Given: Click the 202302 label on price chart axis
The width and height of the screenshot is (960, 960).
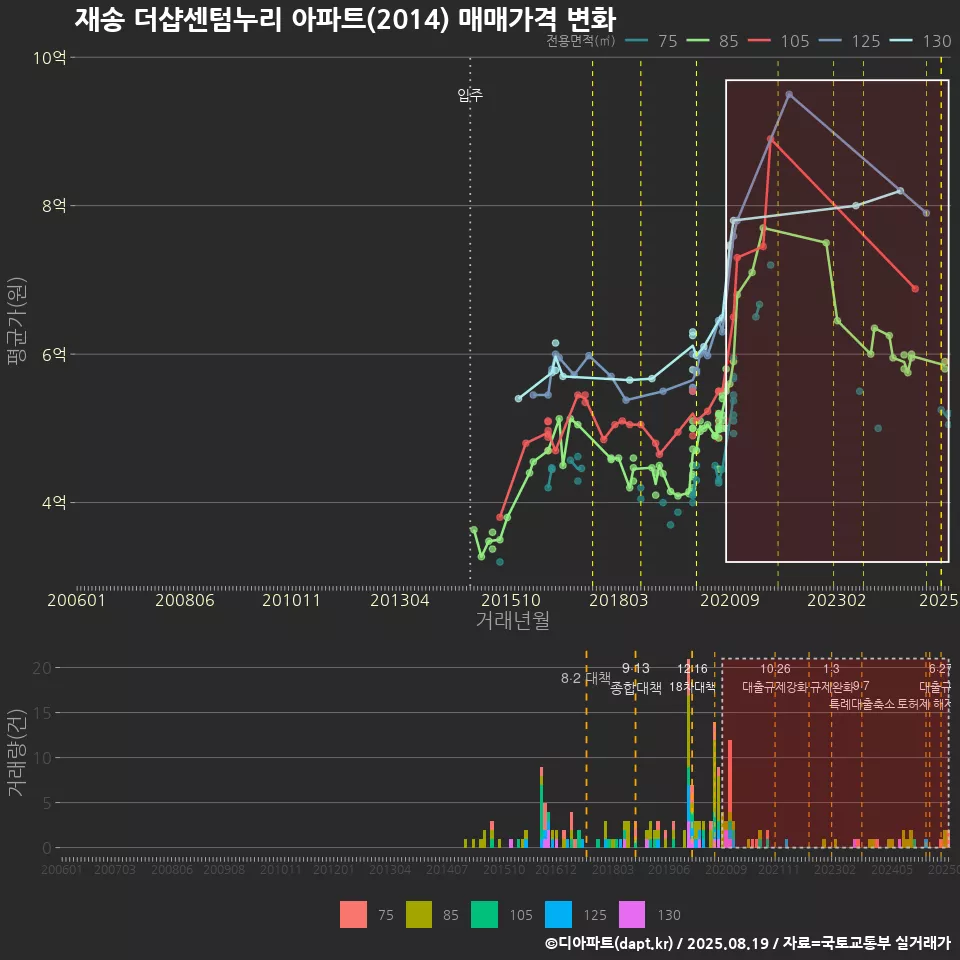Looking at the screenshot, I should 837,600.
